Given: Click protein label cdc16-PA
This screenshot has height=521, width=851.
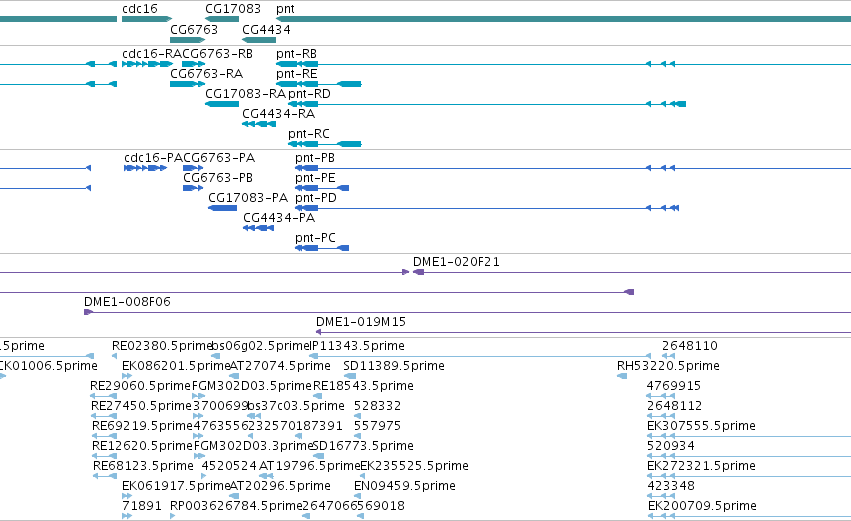Looking at the screenshot, I should [x=154, y=158].
